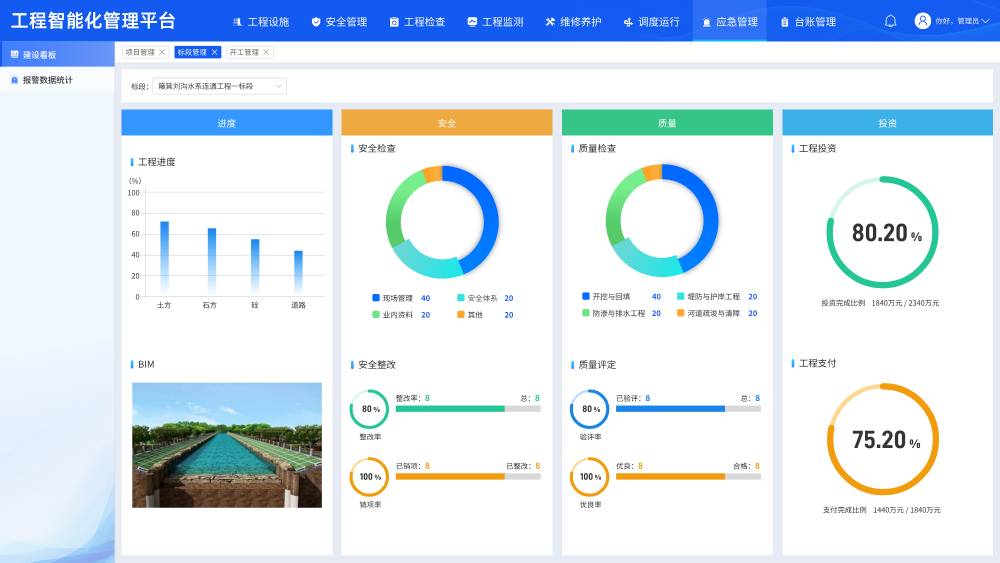
Task: Click the blue 已验评 progress bar
Action: pyautogui.click(x=688, y=409)
